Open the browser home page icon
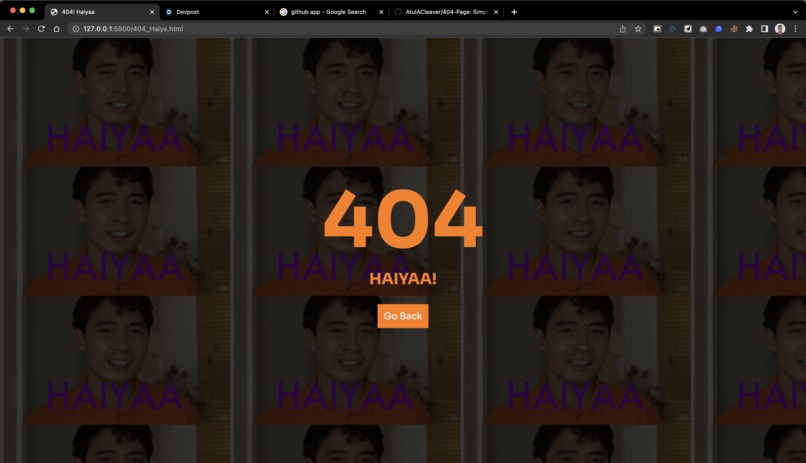806x463 pixels. 57,29
